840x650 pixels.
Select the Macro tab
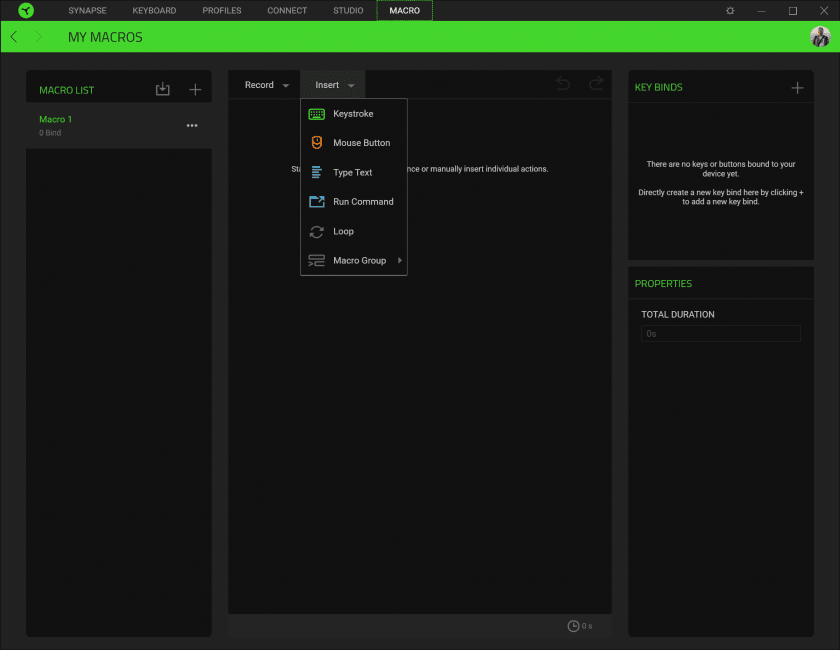point(404,10)
